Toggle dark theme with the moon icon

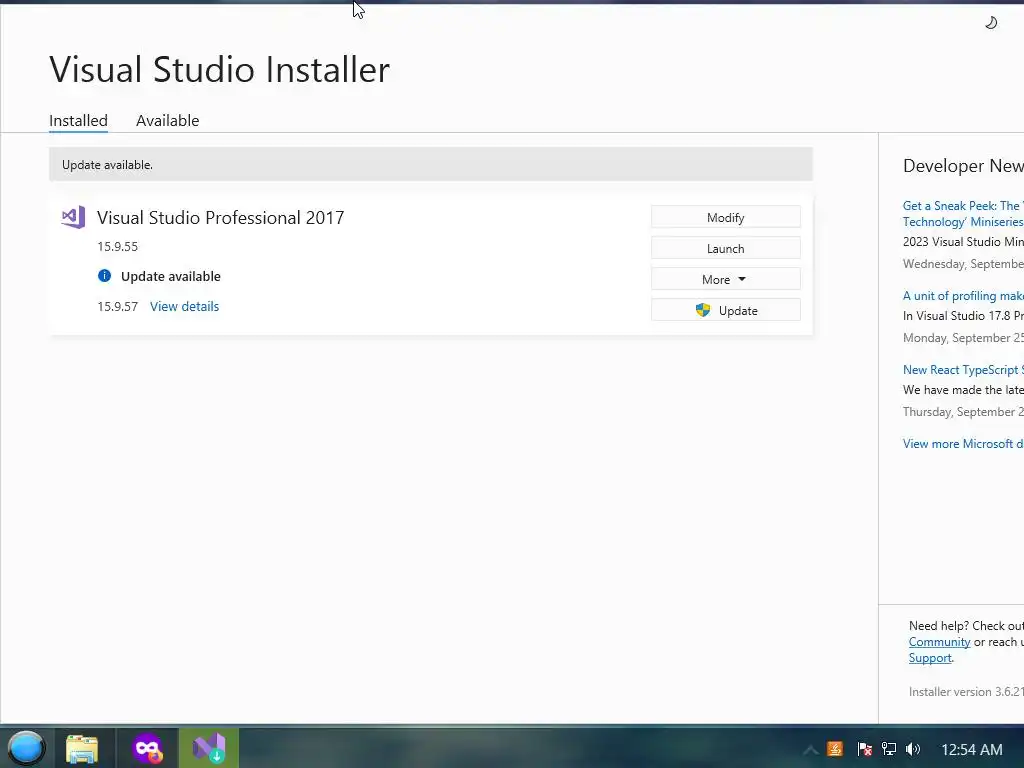click(x=991, y=23)
